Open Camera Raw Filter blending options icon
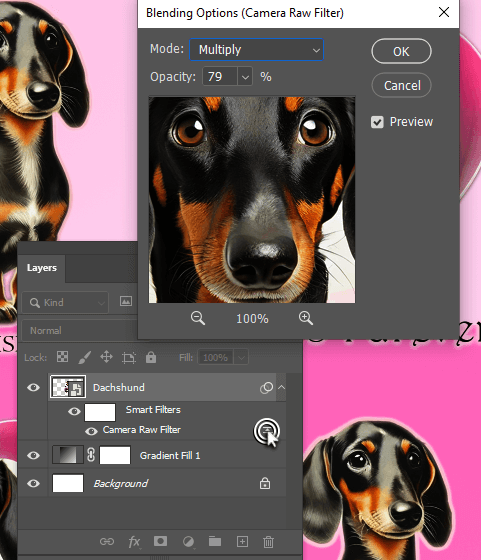The width and height of the screenshot is (481, 560). (x=266, y=430)
